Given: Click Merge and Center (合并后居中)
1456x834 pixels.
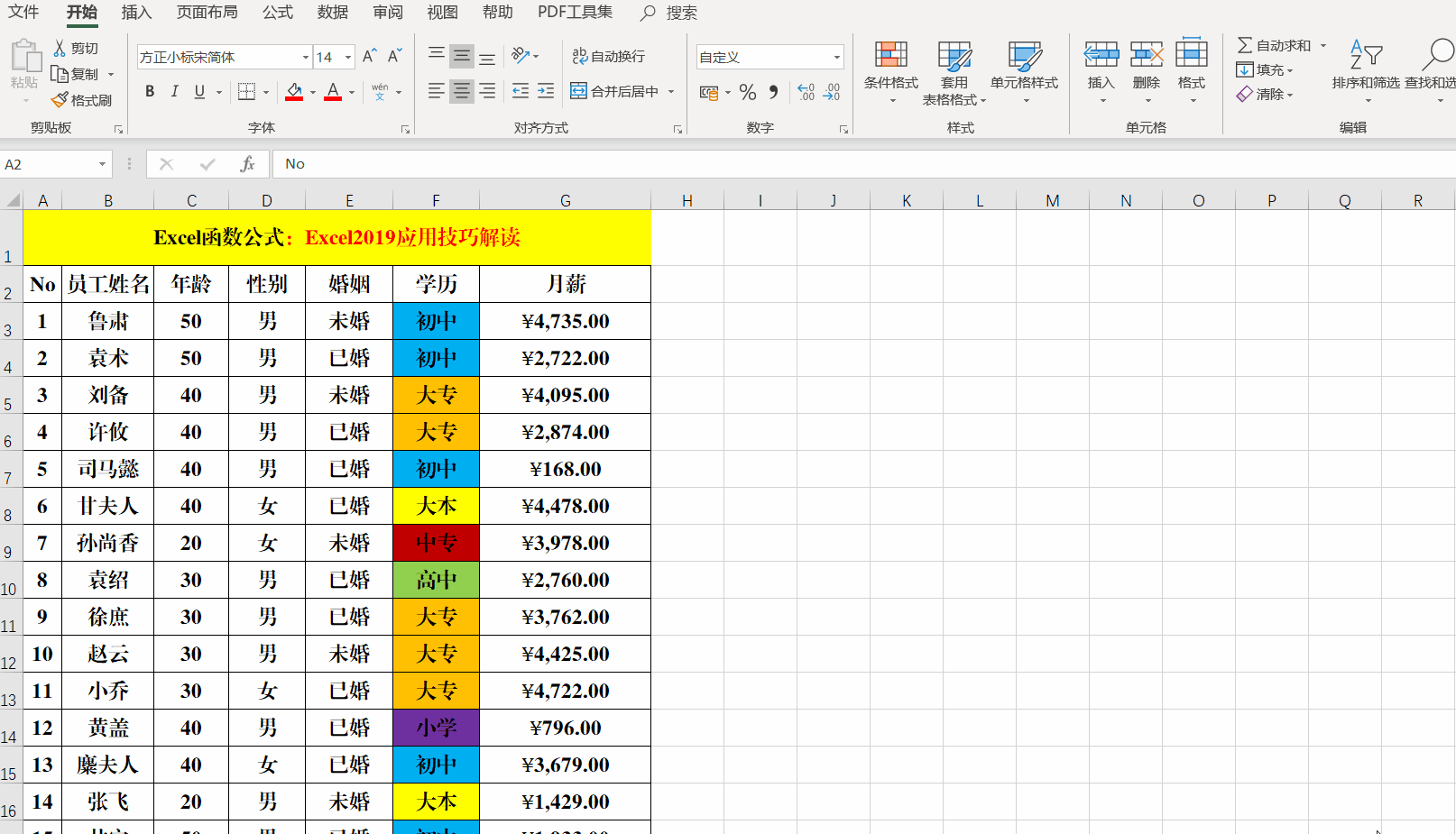Looking at the screenshot, I should (x=616, y=91).
